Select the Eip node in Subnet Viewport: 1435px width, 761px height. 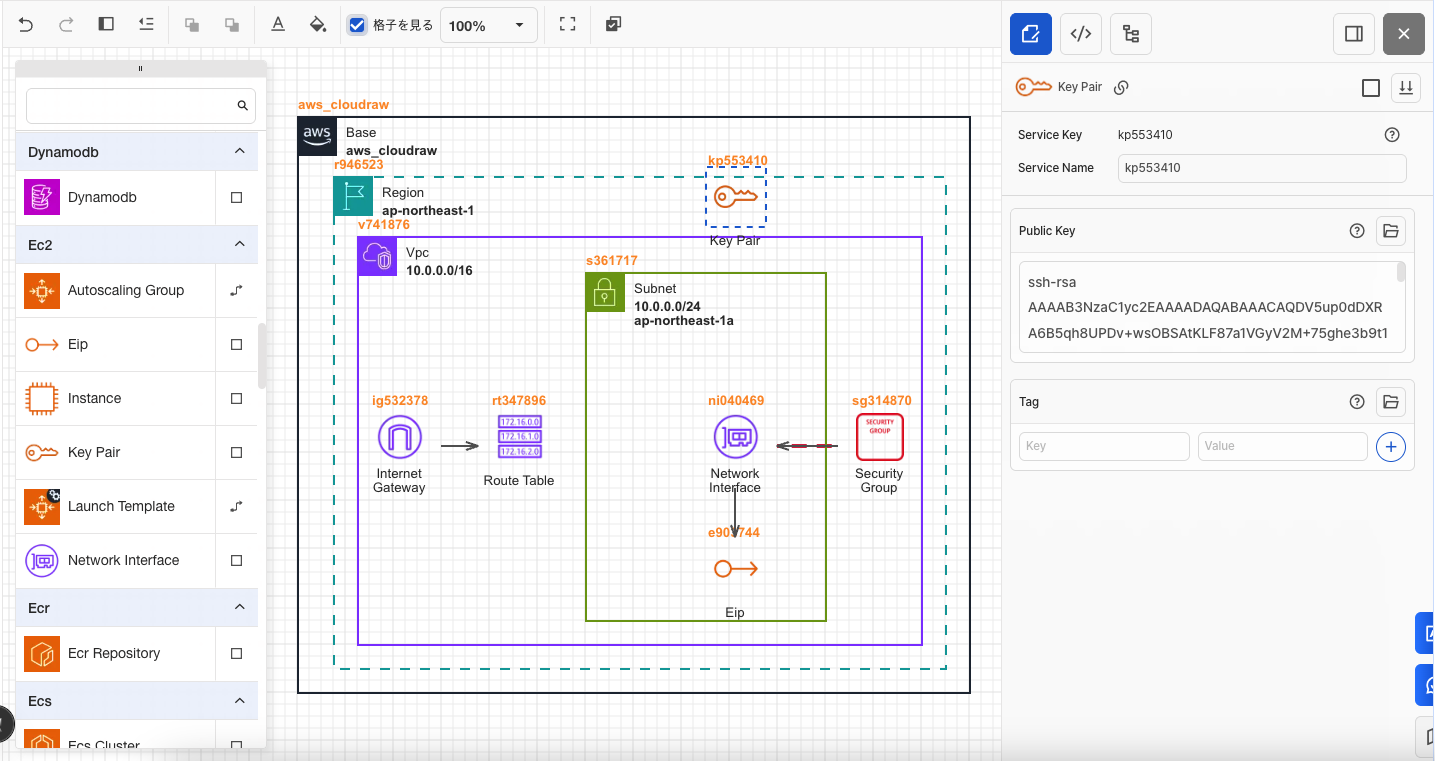735,569
